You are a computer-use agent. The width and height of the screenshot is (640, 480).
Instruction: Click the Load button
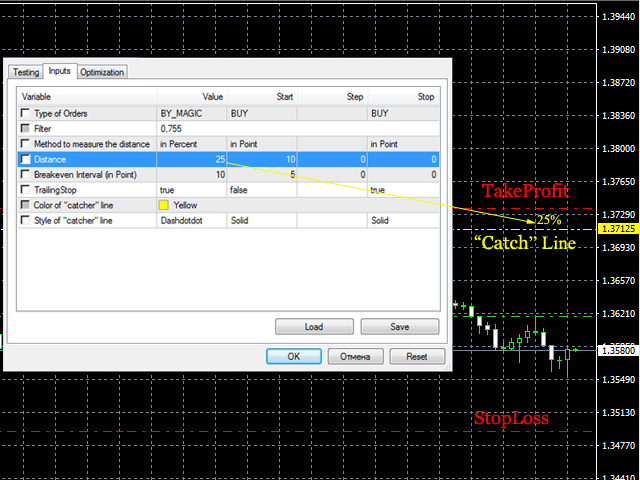pyautogui.click(x=314, y=327)
